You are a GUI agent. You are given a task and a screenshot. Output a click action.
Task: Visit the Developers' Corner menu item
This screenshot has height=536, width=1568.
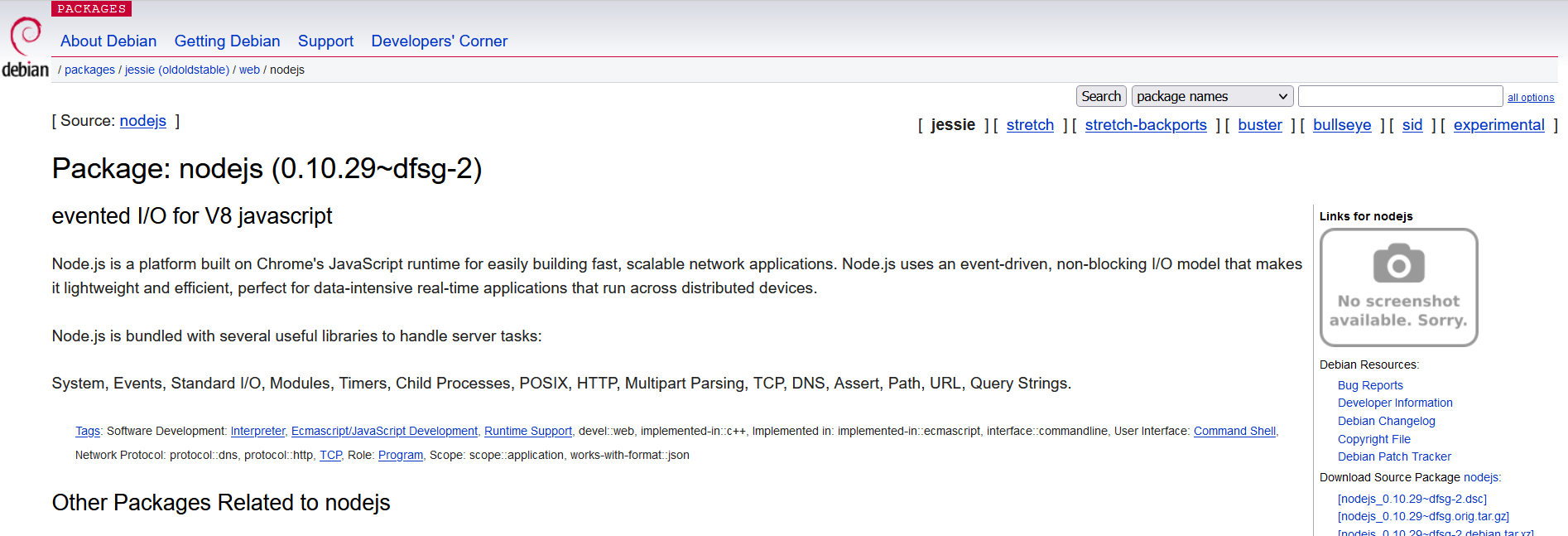[x=439, y=41]
